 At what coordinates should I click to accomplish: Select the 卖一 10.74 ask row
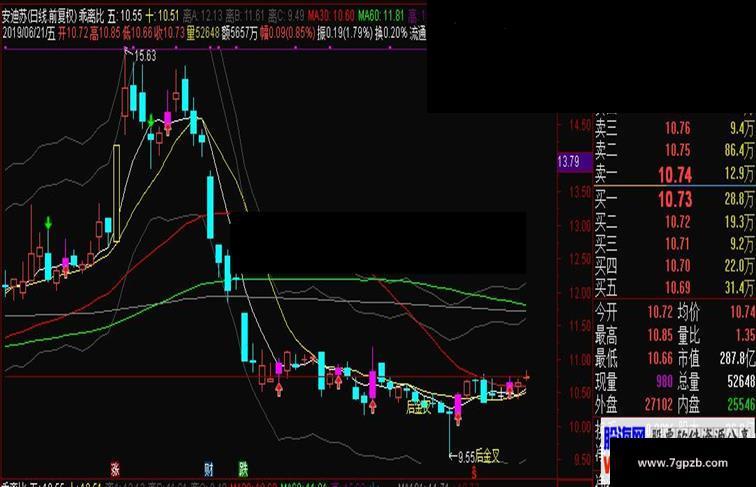point(675,175)
